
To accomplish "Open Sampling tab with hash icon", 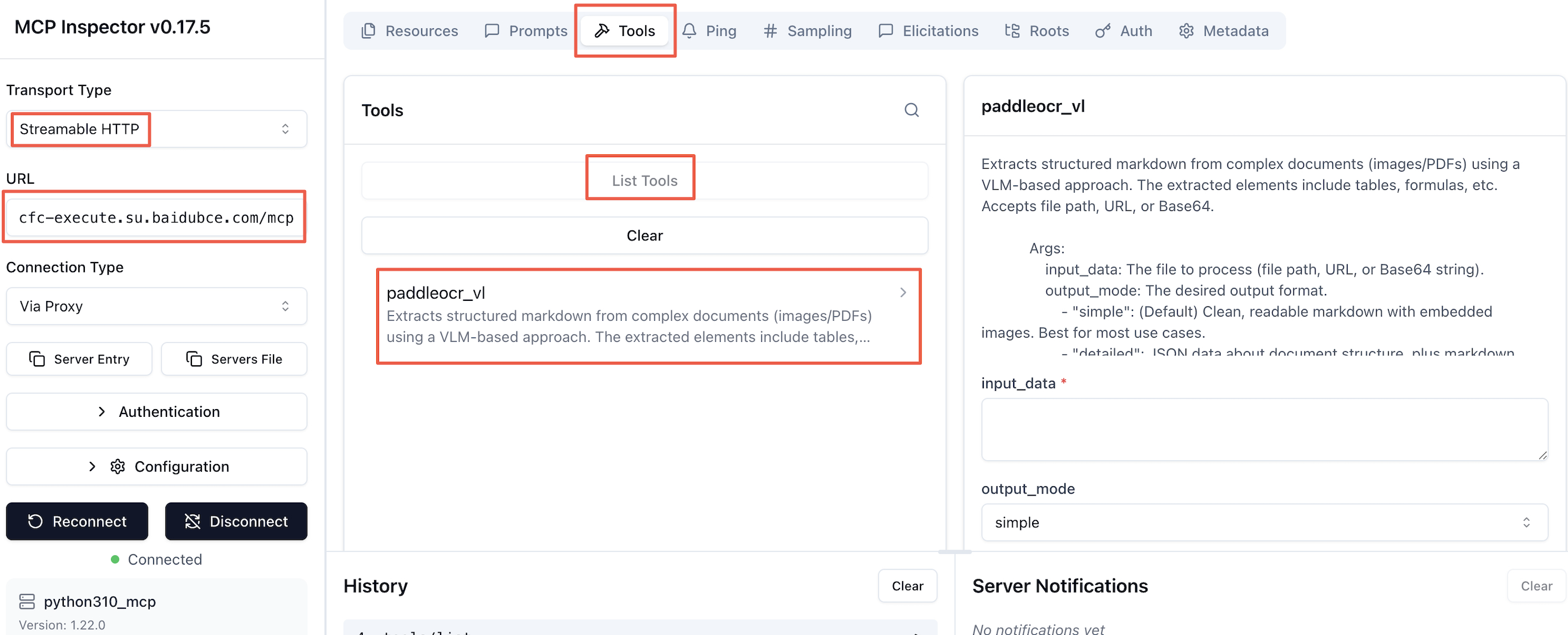I will coord(807,31).
